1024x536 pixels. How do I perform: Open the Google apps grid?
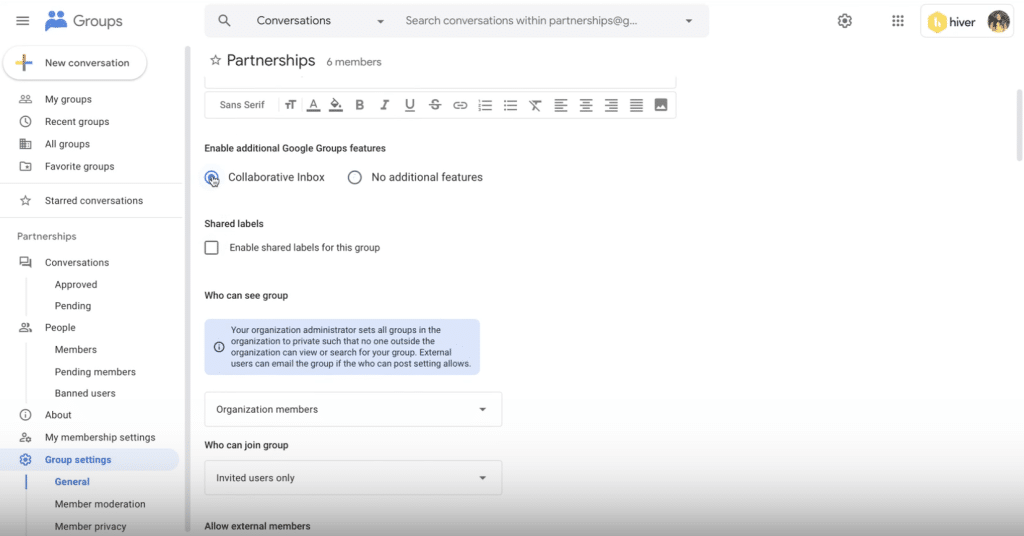pos(898,21)
